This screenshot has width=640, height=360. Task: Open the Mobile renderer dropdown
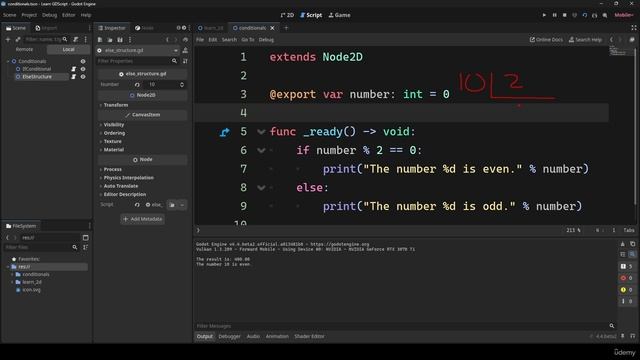point(624,15)
